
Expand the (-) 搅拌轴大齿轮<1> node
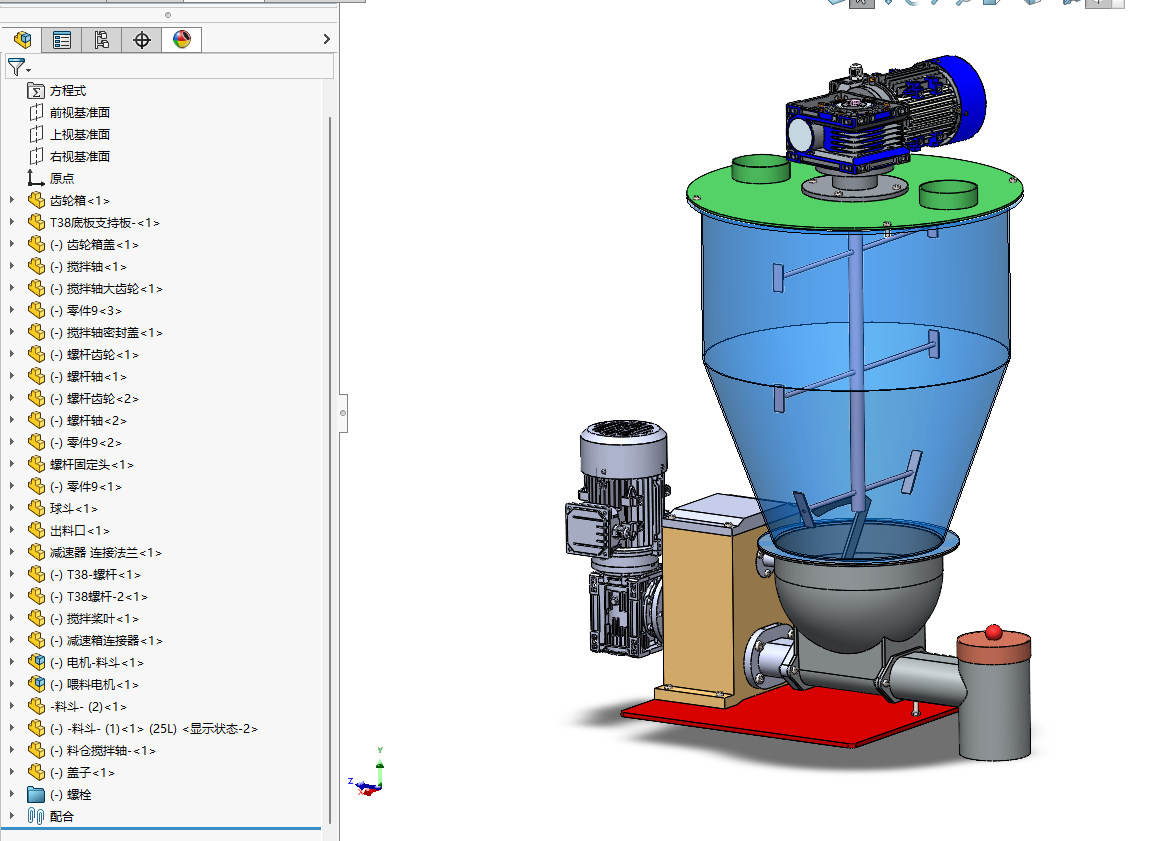(x=12, y=288)
